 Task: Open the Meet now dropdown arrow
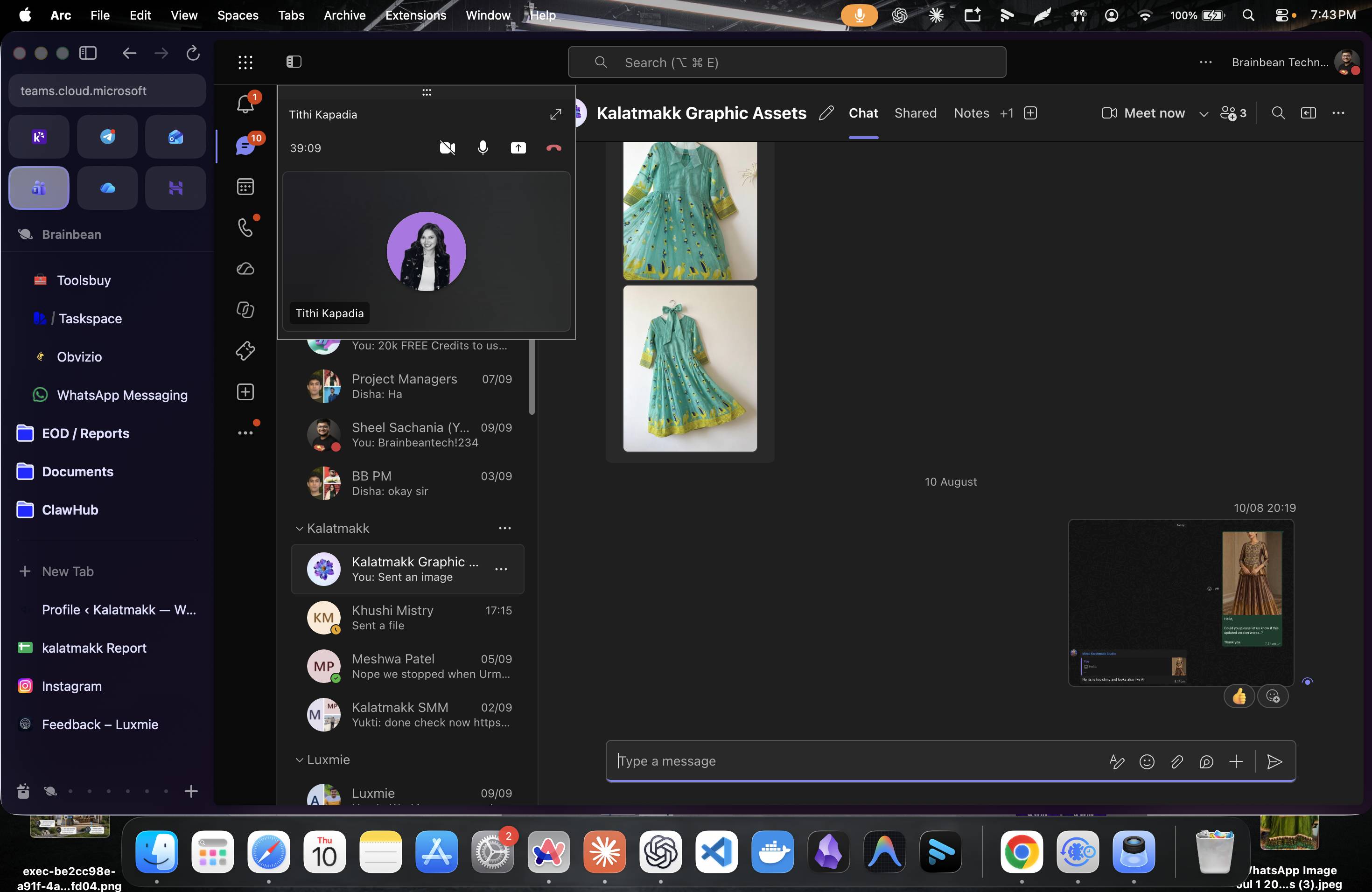pyautogui.click(x=1204, y=113)
